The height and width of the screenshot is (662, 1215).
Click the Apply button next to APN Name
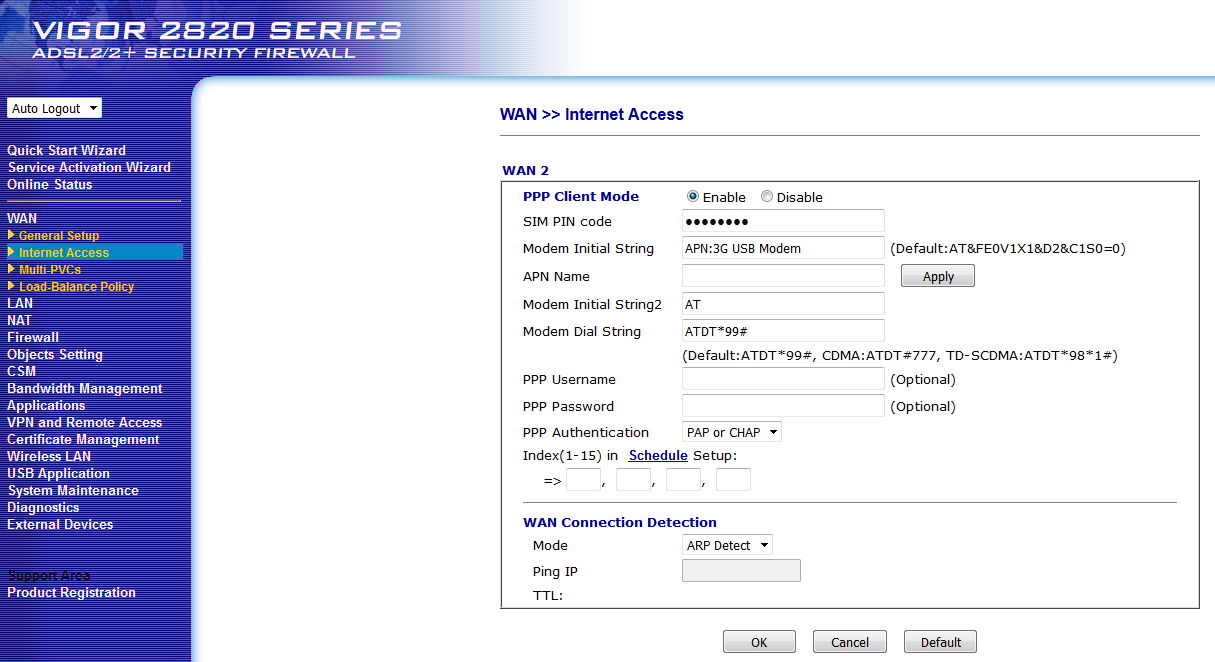pyautogui.click(x=937, y=277)
